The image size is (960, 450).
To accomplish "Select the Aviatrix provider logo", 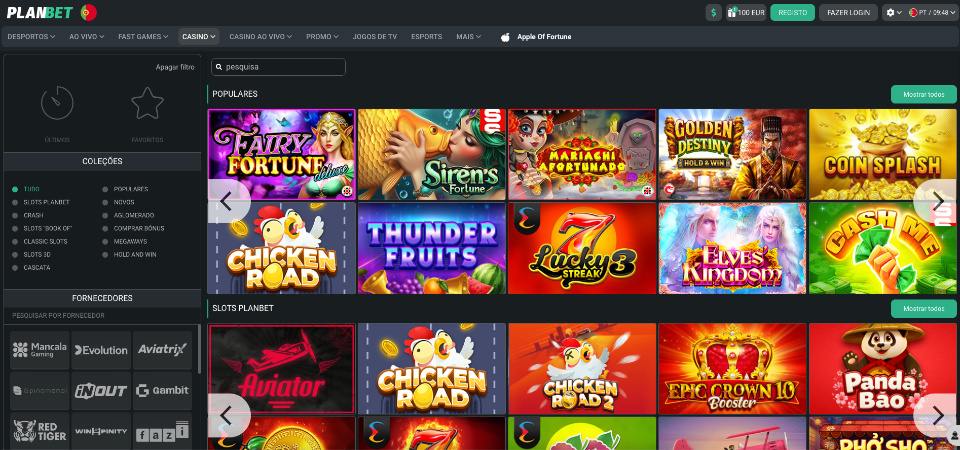I will pos(162,350).
